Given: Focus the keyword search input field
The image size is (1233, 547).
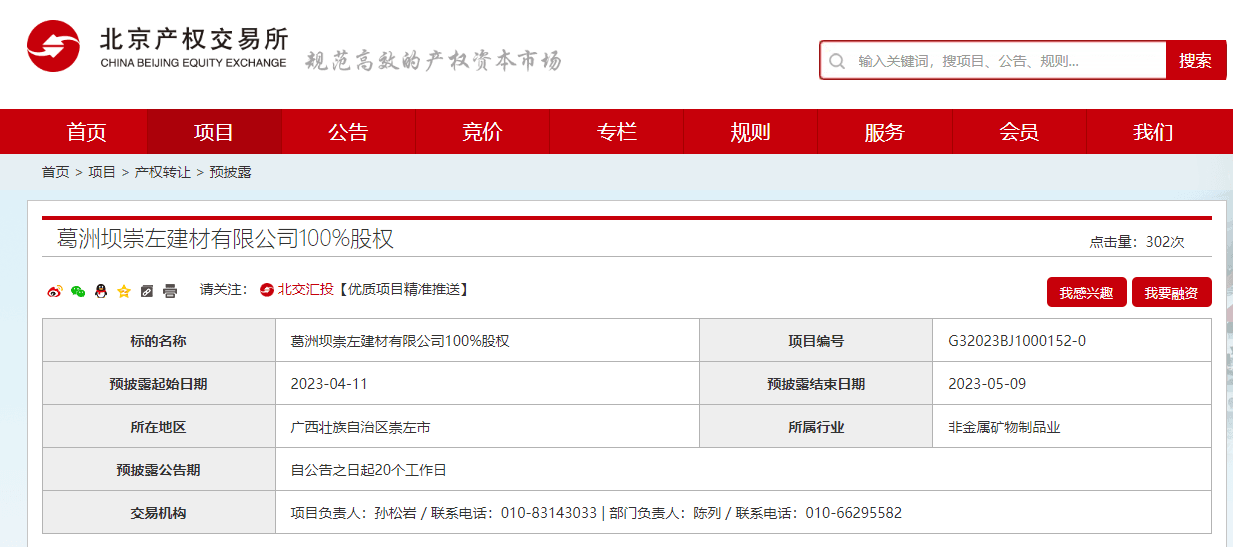Looking at the screenshot, I should pos(1005,61).
